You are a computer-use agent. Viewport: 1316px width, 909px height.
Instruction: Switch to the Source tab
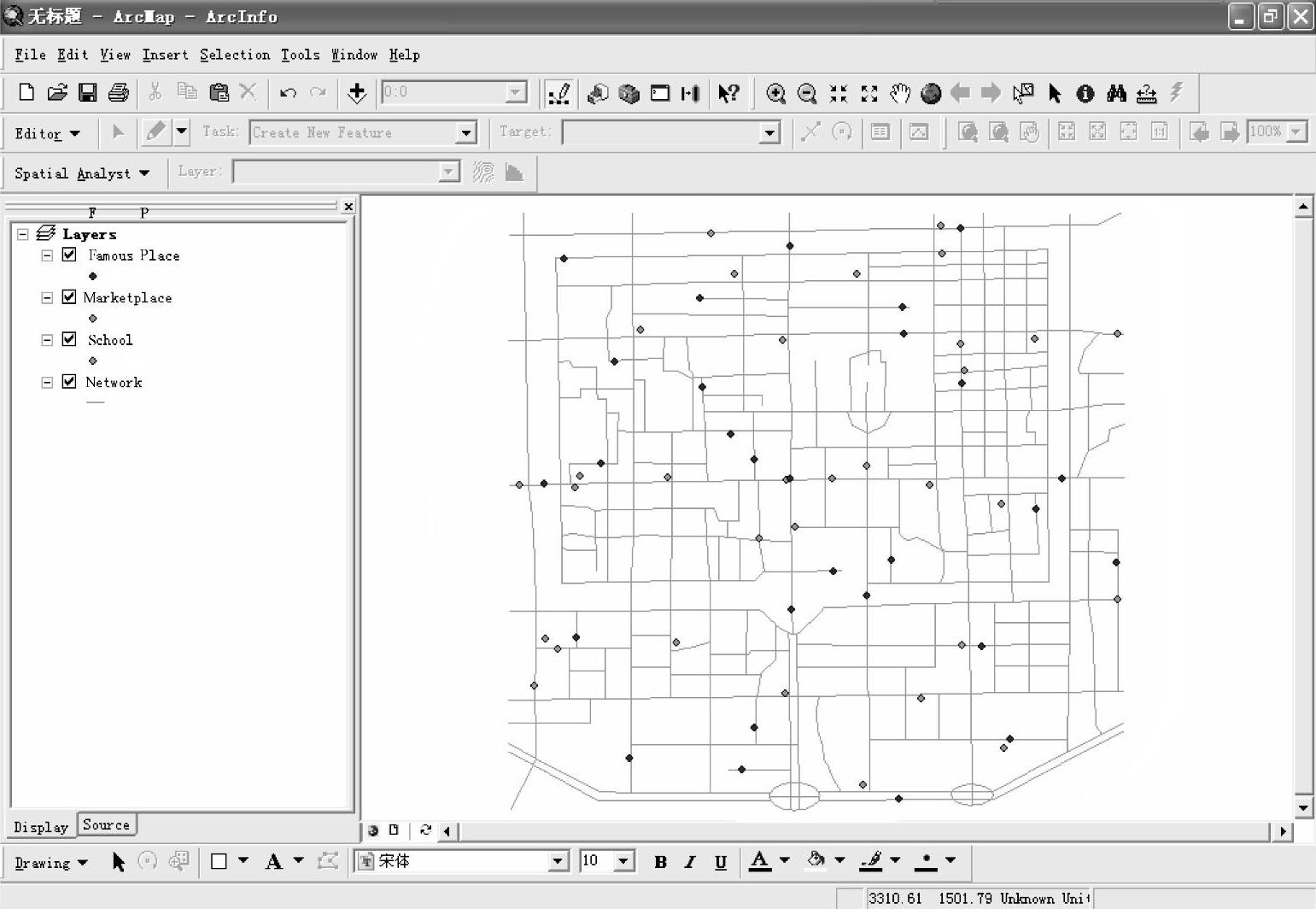[x=106, y=825]
